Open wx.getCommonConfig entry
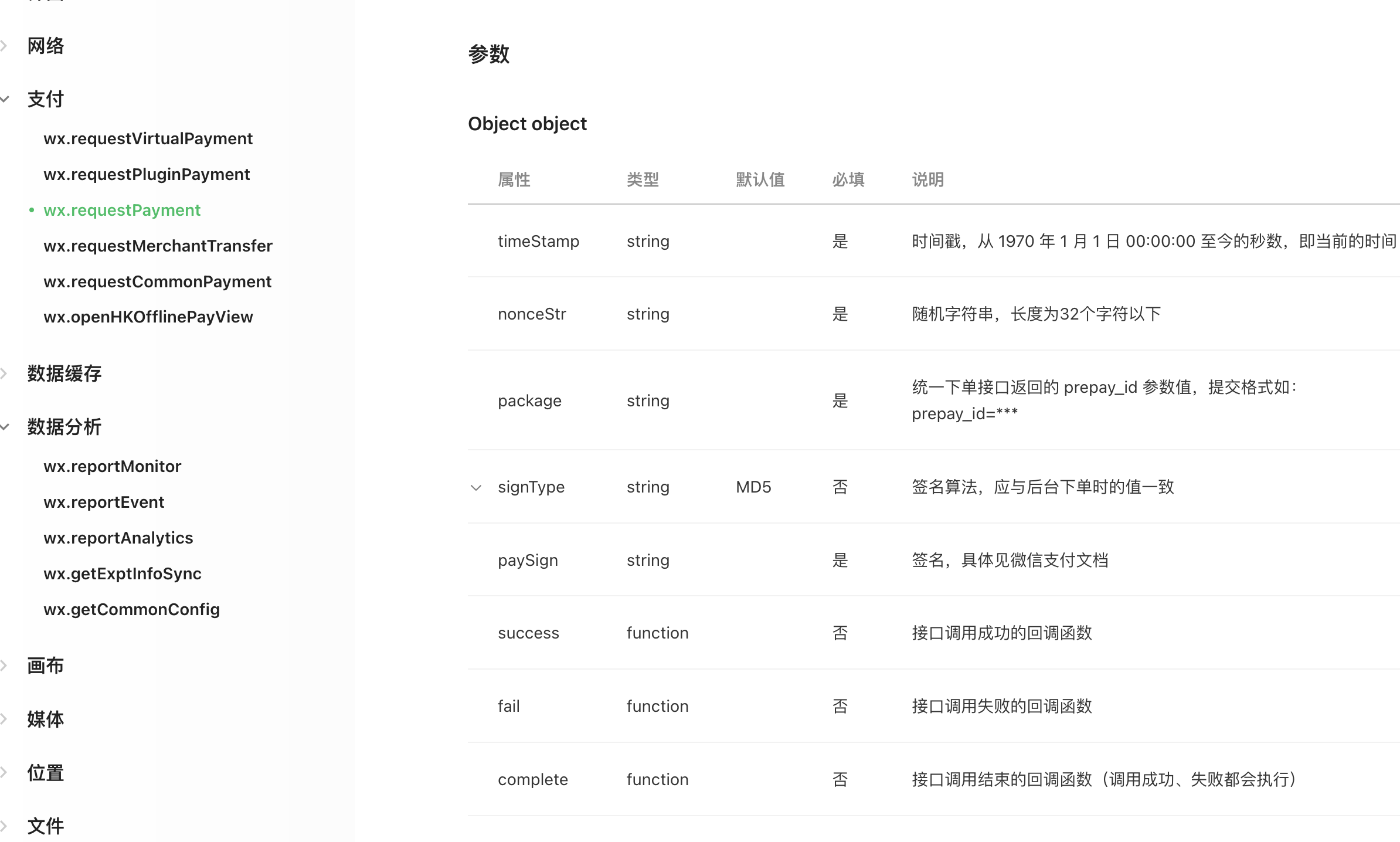Image resolution: width=1400 pixels, height=842 pixels. (131, 609)
